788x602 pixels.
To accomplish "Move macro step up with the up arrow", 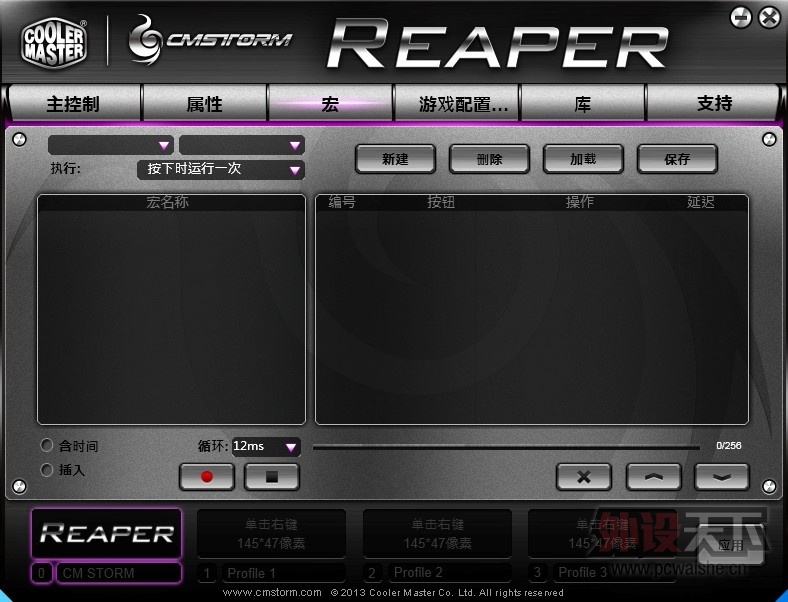I will click(653, 476).
